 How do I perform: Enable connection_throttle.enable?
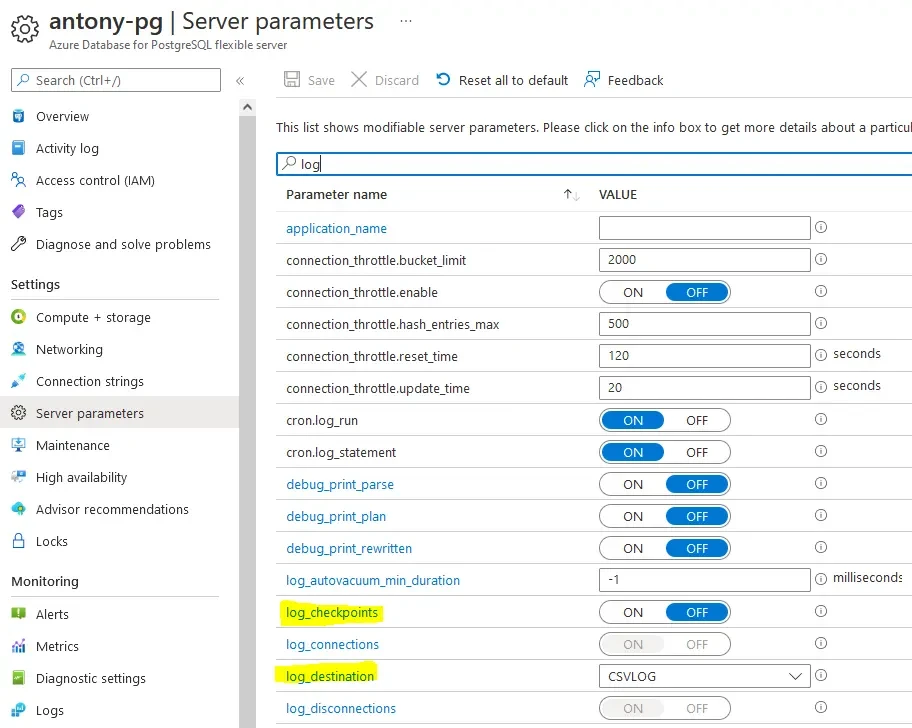tap(633, 291)
